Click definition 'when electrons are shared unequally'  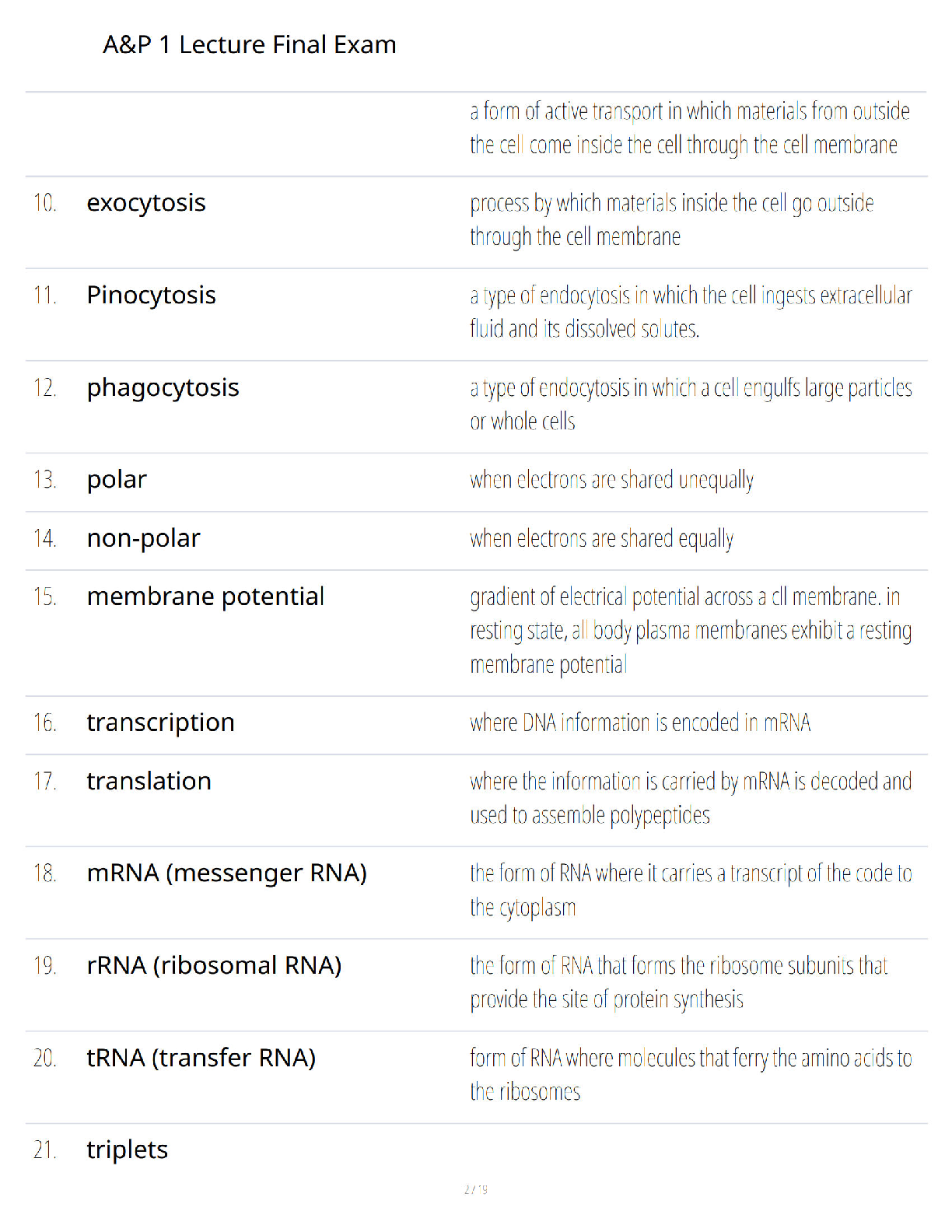612,480
